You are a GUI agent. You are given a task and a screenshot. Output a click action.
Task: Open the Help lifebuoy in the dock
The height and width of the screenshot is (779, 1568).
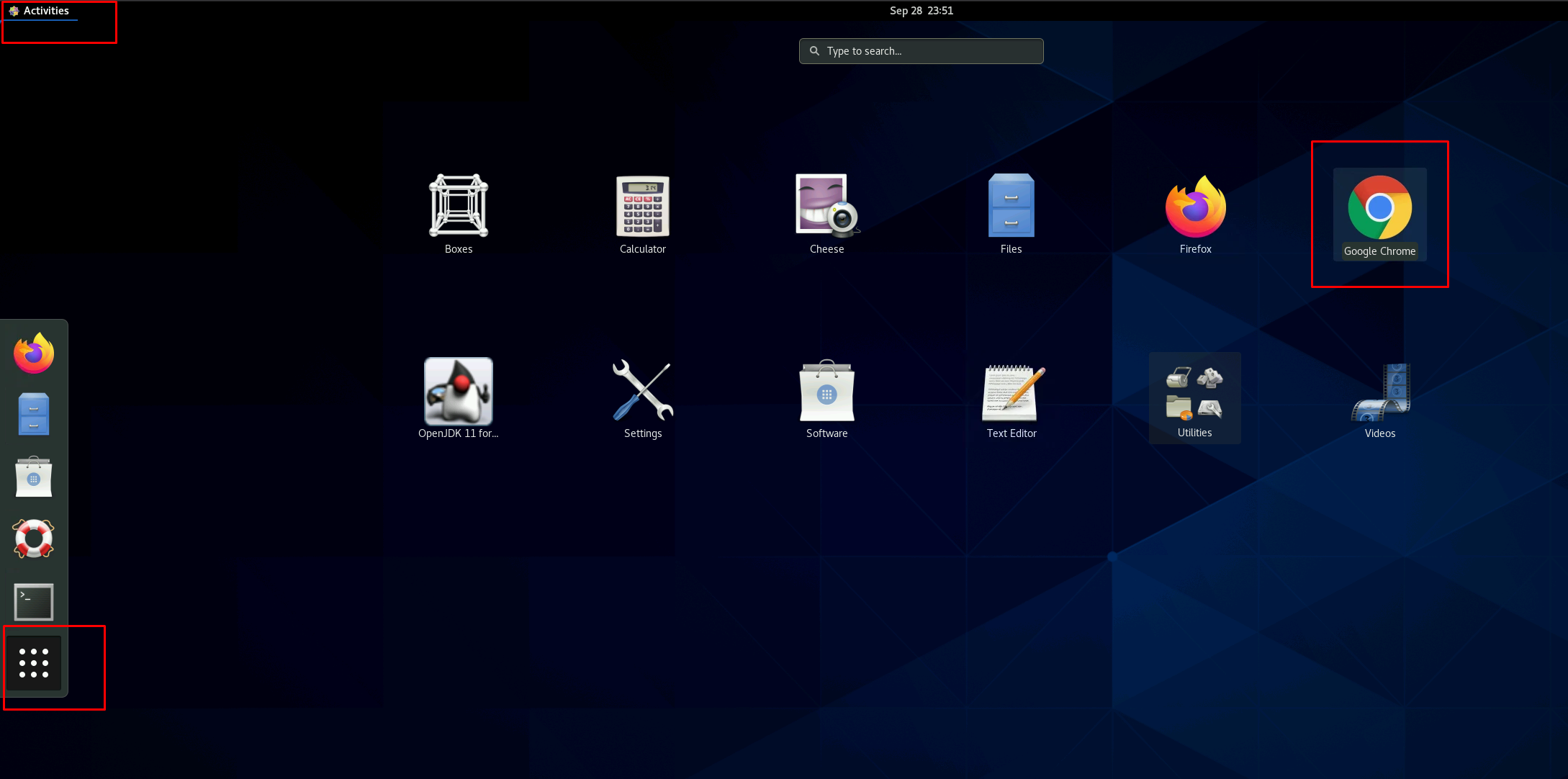(x=34, y=539)
